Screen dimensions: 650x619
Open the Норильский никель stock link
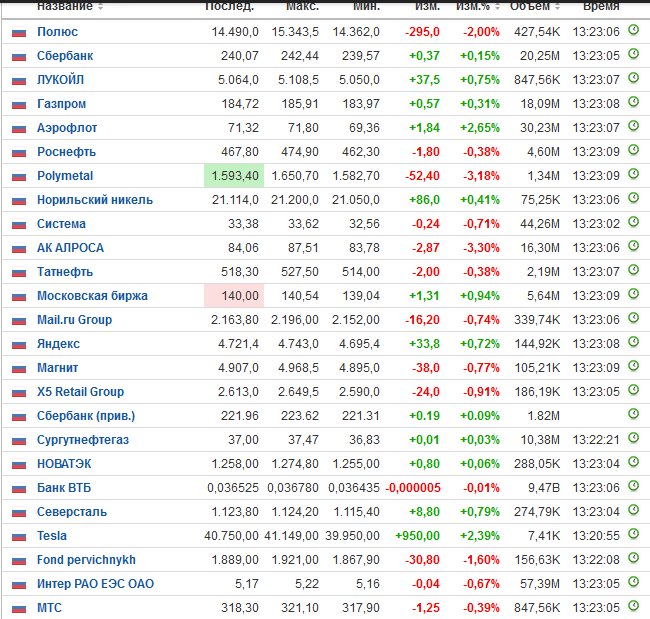point(95,200)
